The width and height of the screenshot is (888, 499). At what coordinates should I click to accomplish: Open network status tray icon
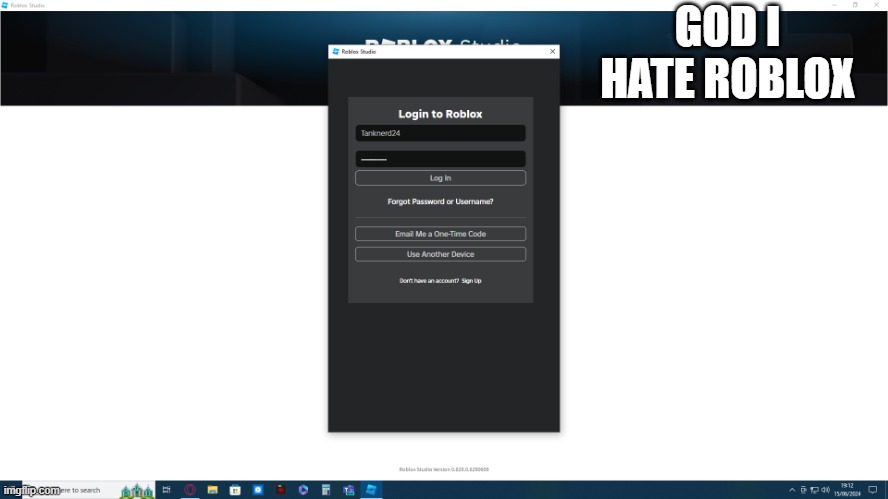click(814, 490)
